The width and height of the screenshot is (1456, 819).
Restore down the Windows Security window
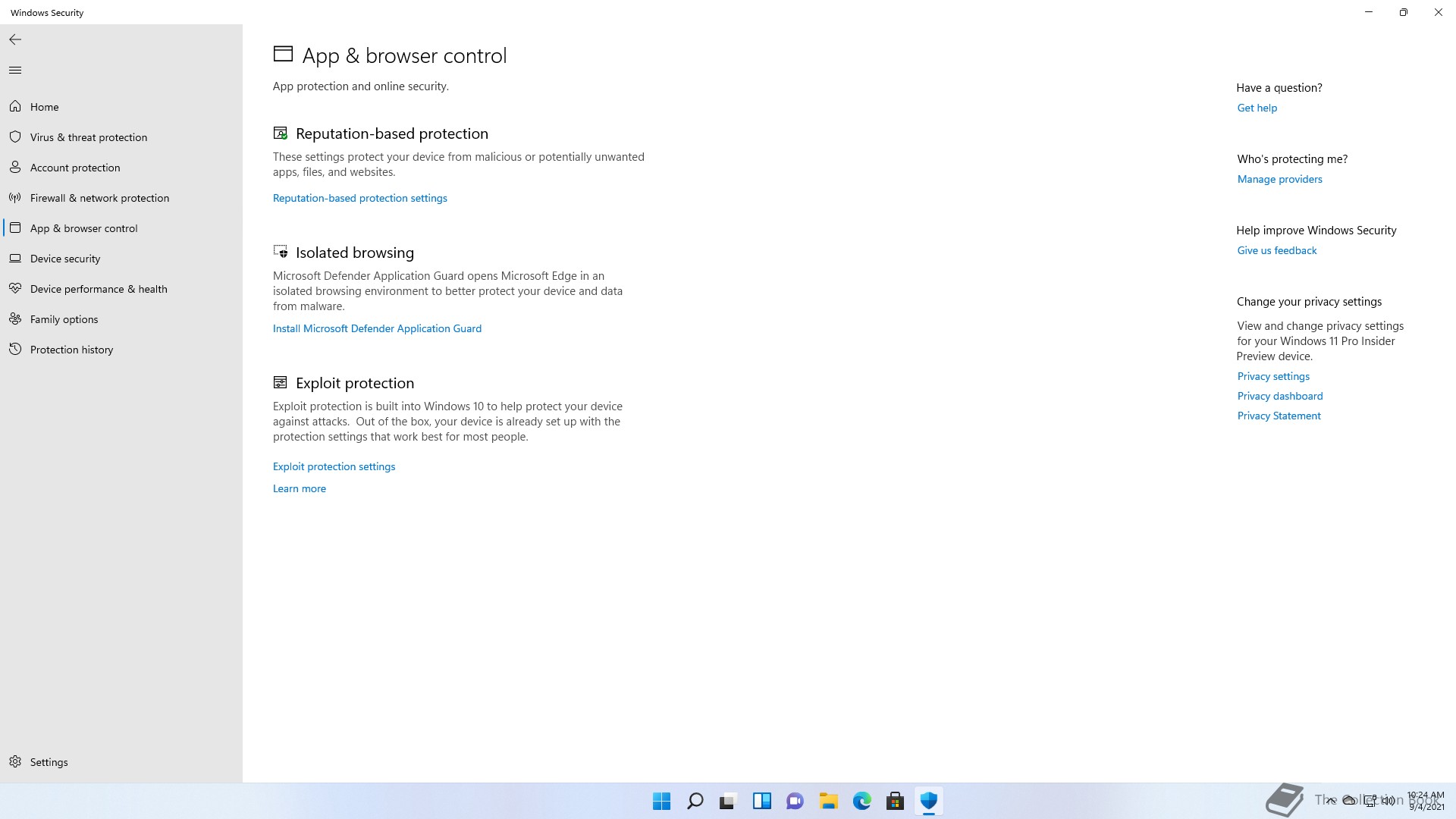tap(1404, 12)
